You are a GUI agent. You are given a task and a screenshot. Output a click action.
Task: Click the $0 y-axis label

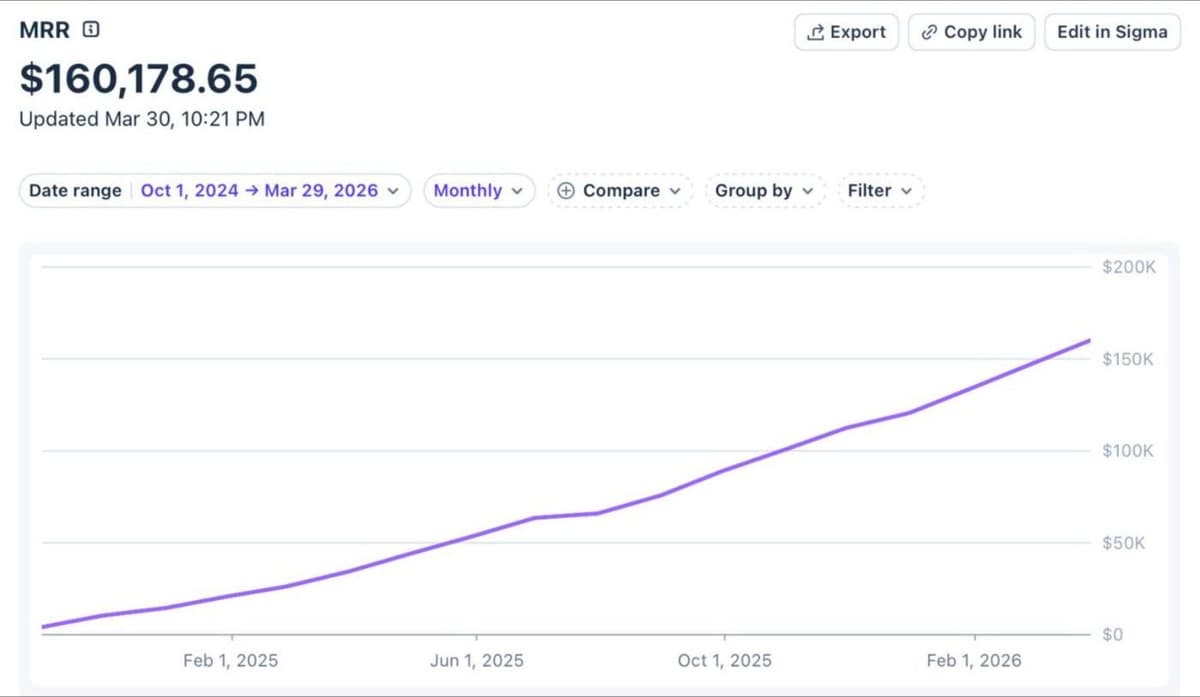pyautogui.click(x=1114, y=635)
